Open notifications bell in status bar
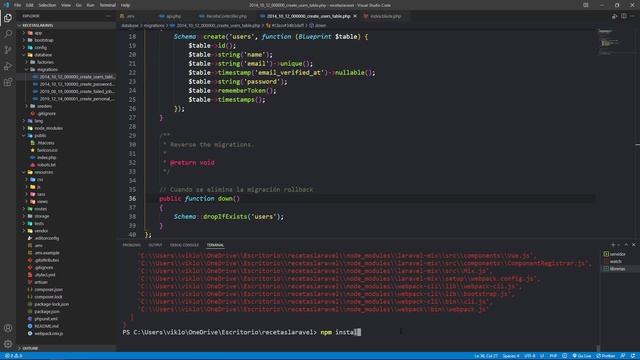This screenshot has width=640, height=360. coord(633,356)
